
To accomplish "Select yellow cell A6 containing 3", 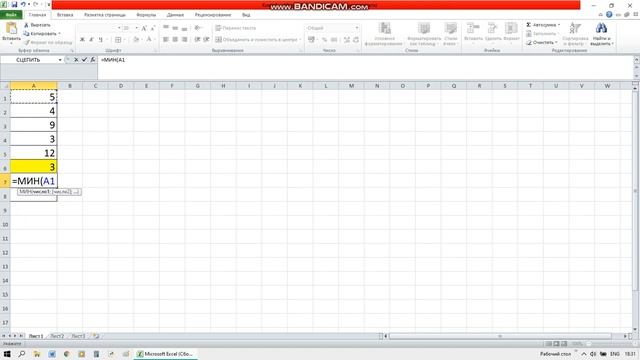I will [33, 167].
